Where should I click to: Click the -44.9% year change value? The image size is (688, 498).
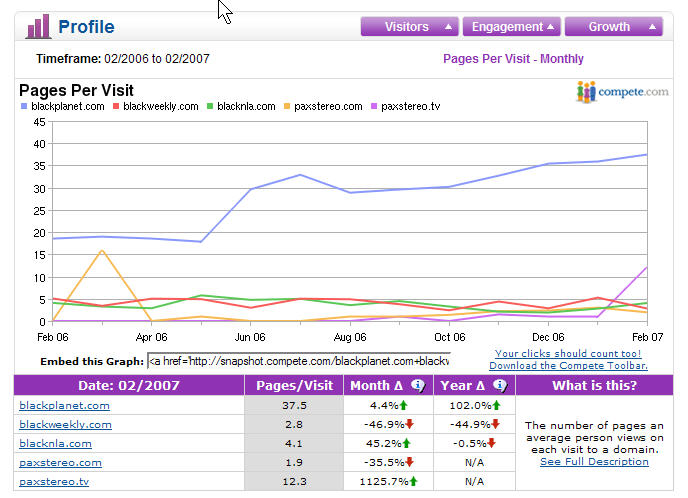tap(470, 425)
